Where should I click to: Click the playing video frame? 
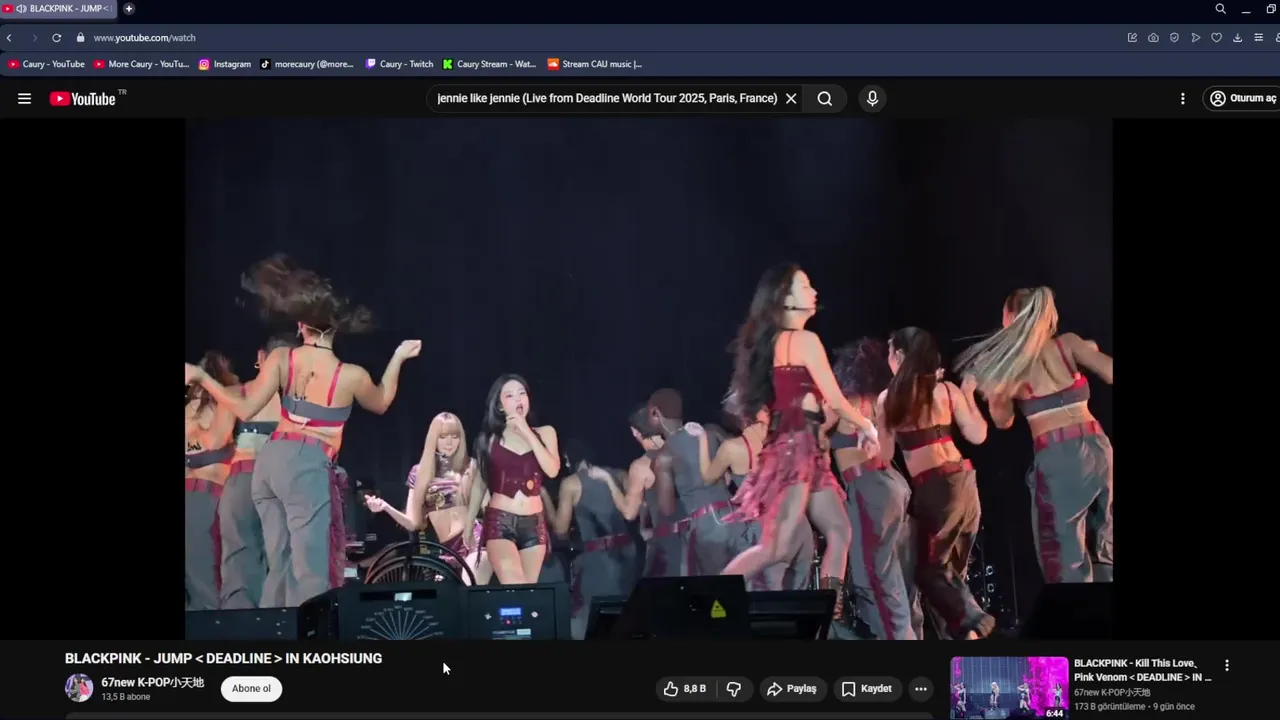(x=648, y=378)
